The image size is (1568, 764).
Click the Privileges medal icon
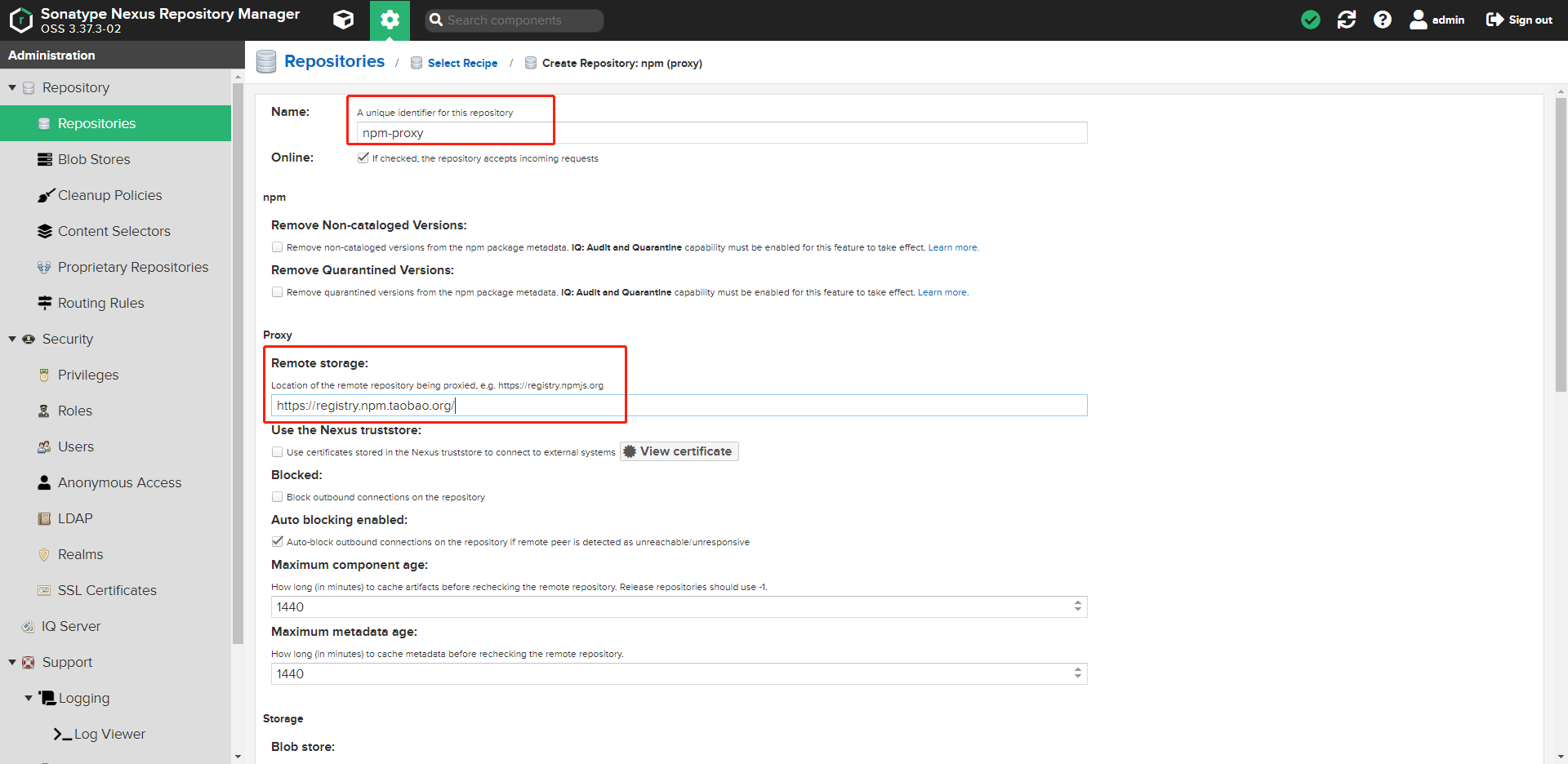click(45, 375)
